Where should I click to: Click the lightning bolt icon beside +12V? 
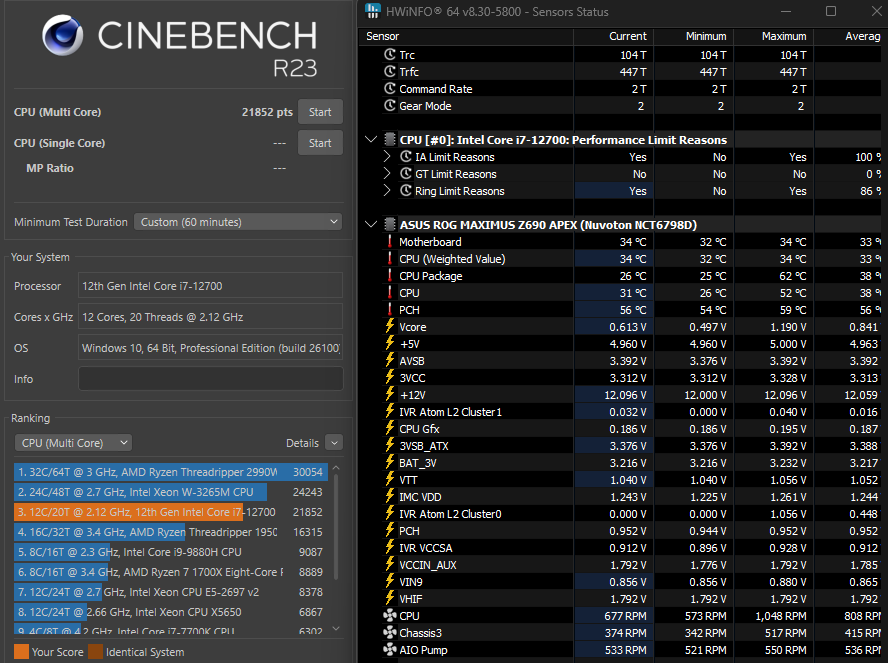(390, 394)
